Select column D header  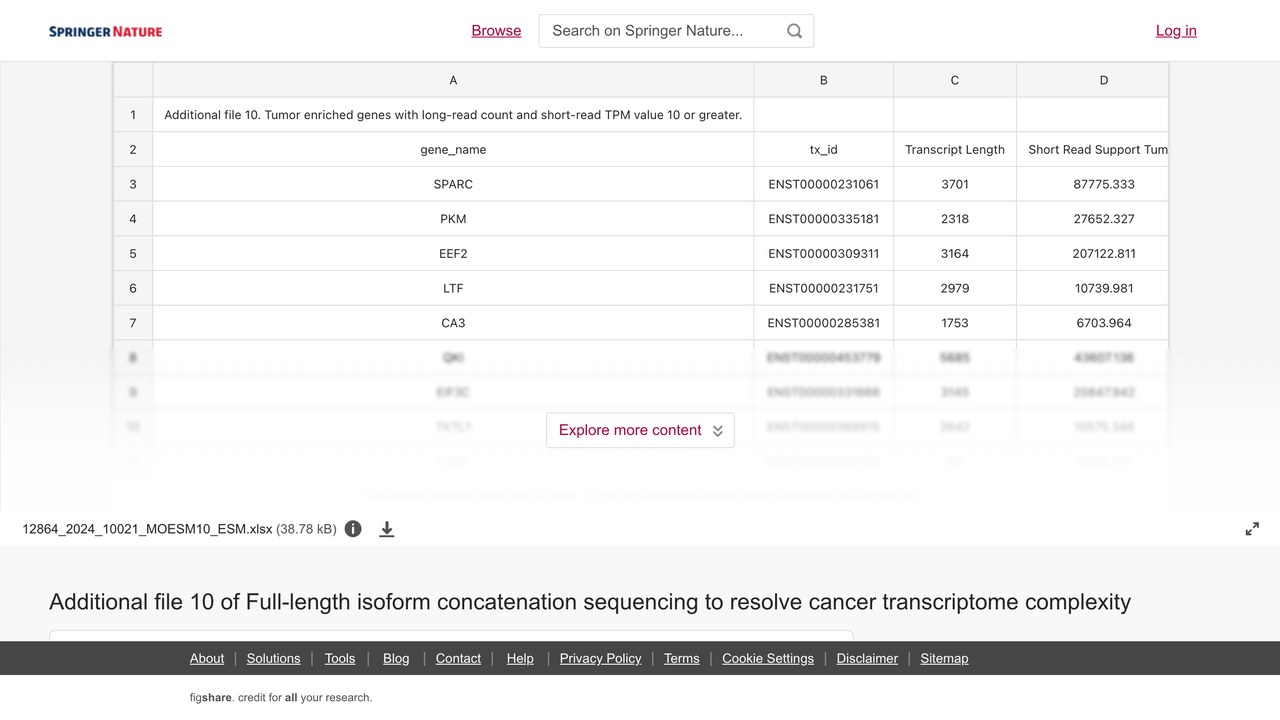1092,80
